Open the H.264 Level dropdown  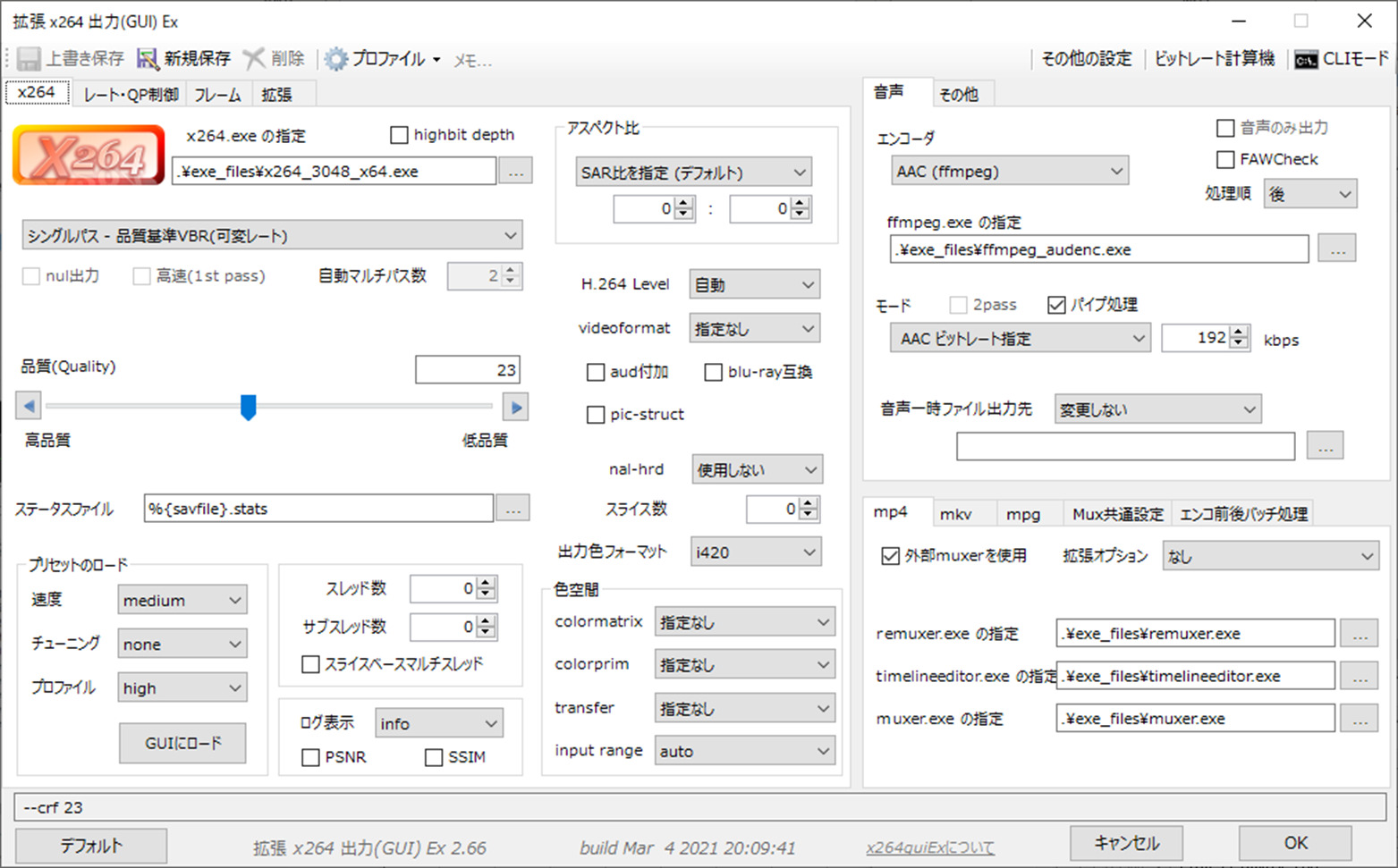(x=754, y=283)
